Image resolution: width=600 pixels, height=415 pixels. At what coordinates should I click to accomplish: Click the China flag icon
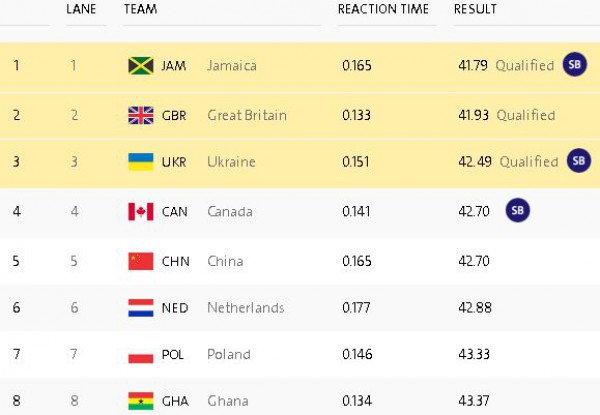pyautogui.click(x=141, y=261)
